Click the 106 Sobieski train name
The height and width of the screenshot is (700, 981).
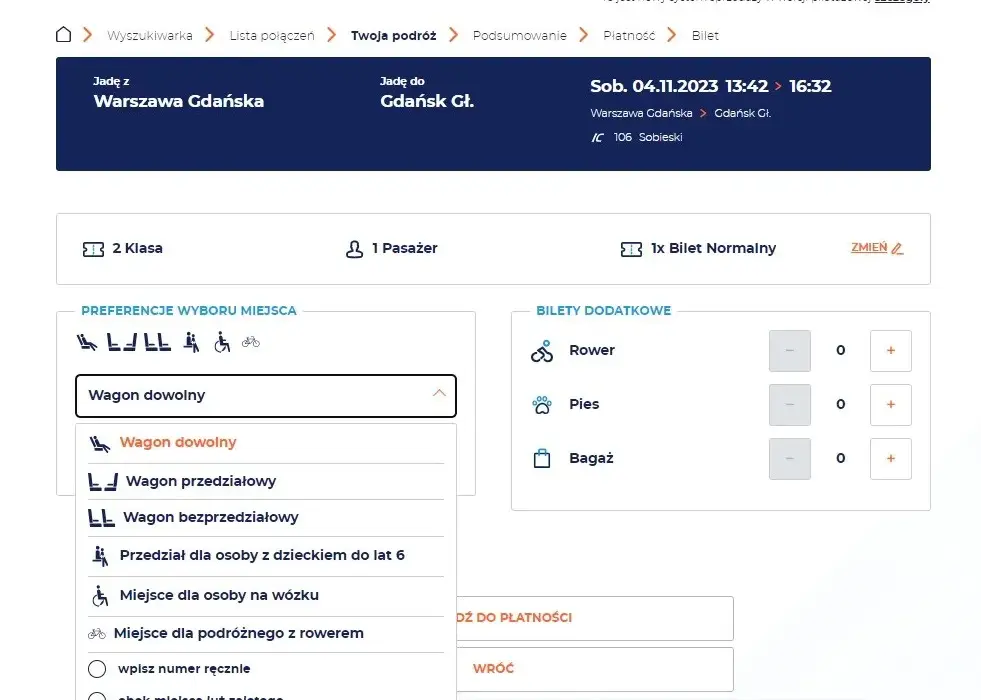[648, 137]
